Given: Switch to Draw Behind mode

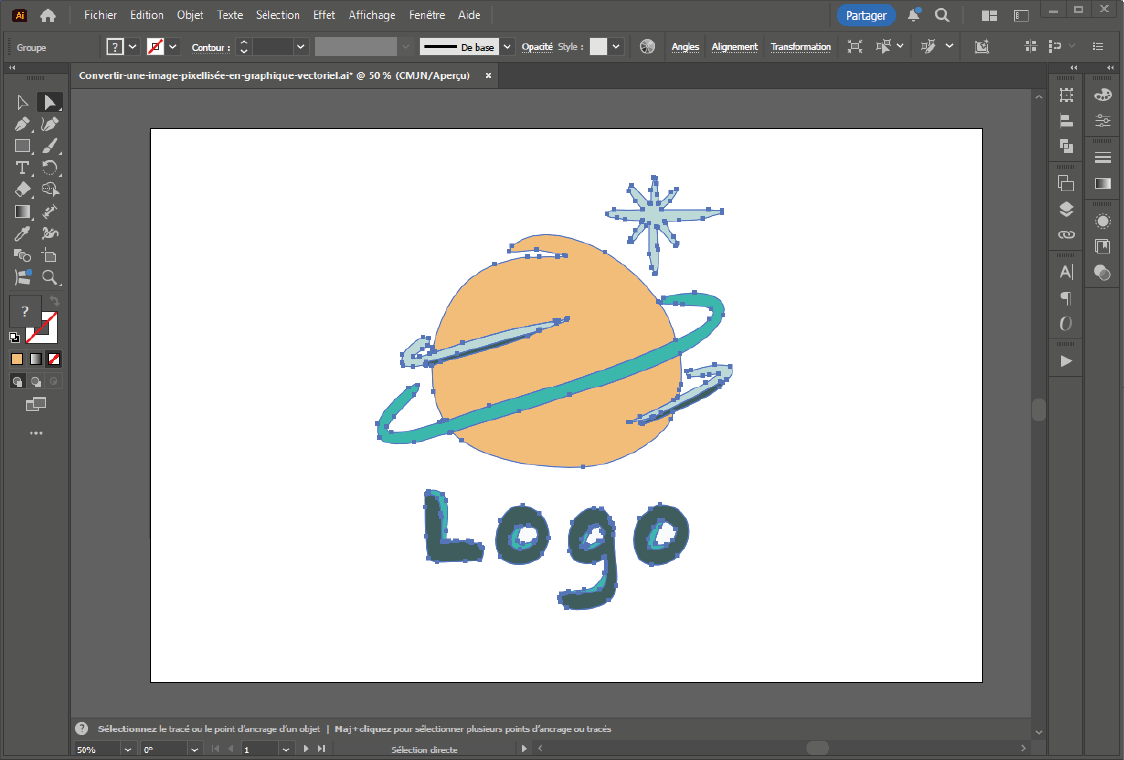Looking at the screenshot, I should pyautogui.click(x=36, y=381).
